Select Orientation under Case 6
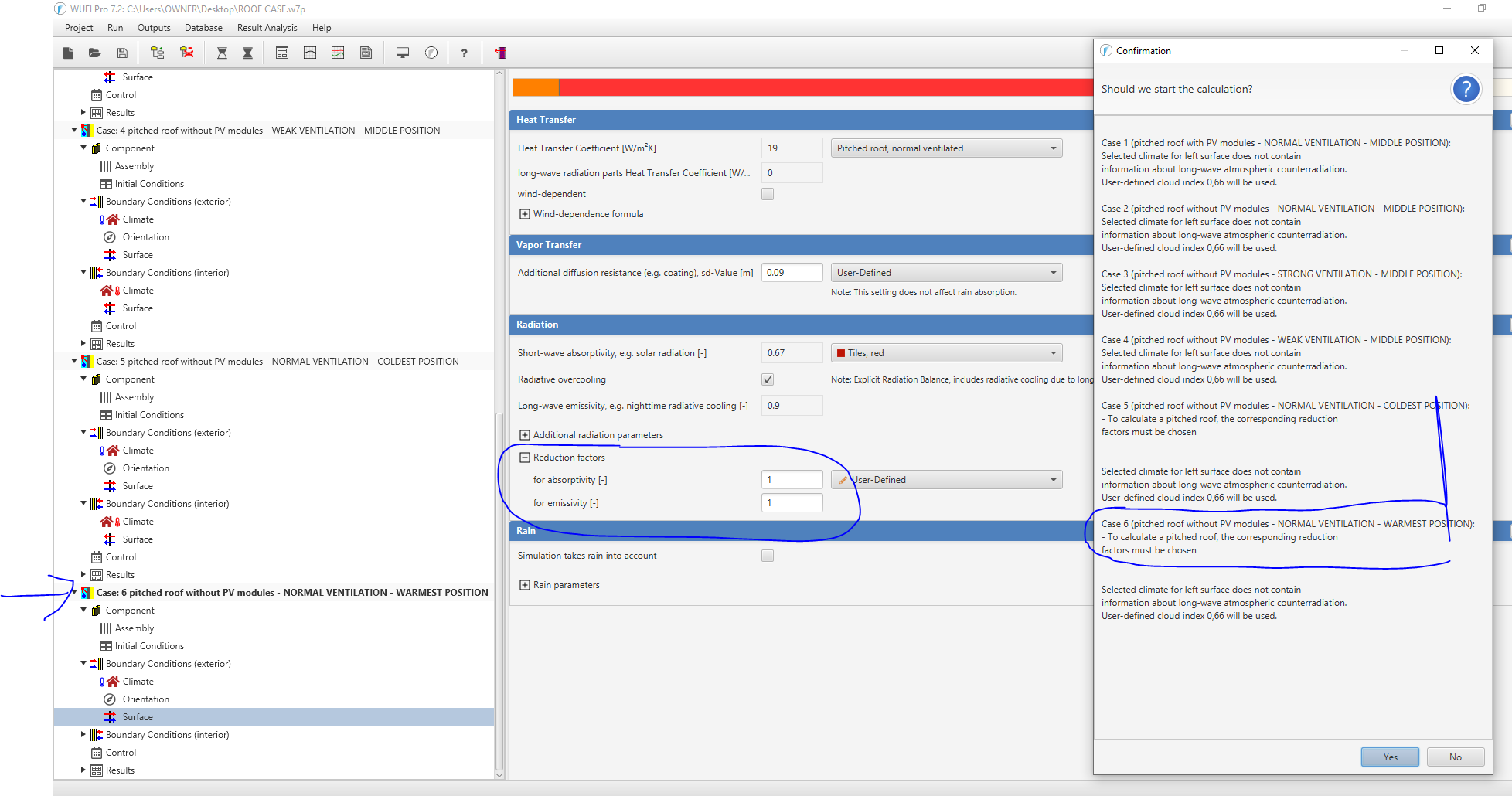Image resolution: width=1512 pixels, height=796 pixels. [x=145, y=699]
